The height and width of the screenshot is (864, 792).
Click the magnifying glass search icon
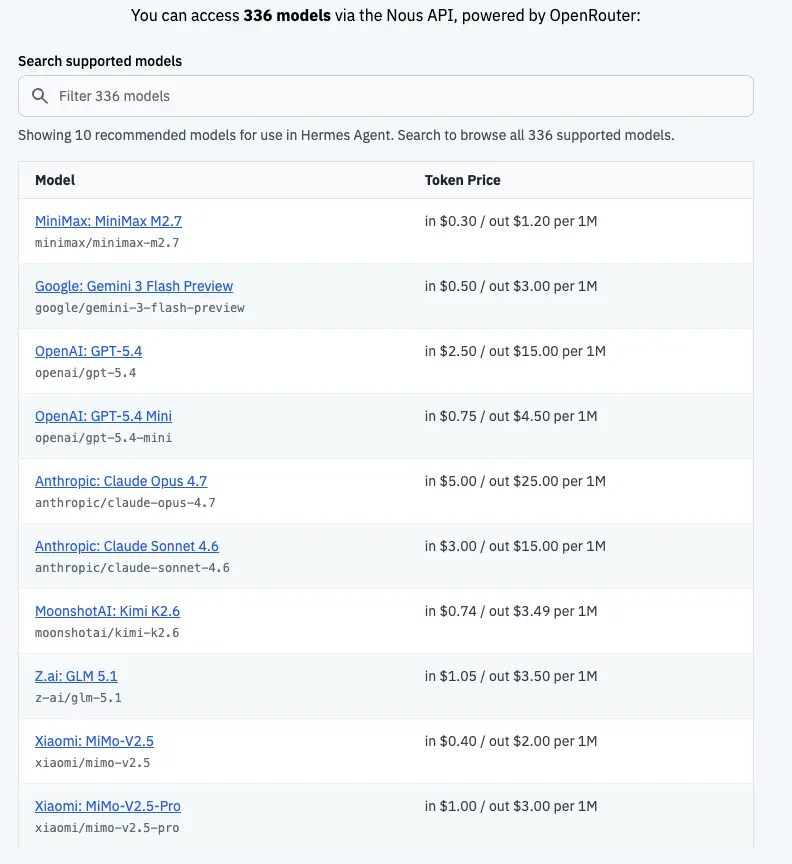click(40, 96)
